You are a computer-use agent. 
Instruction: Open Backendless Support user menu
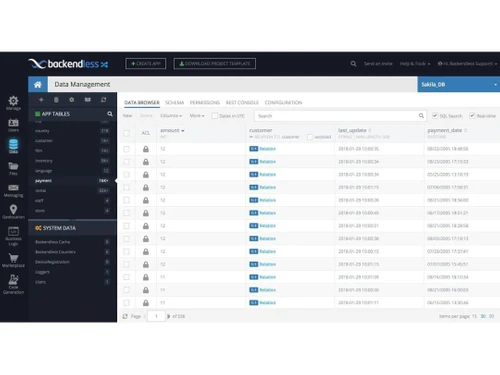(x=467, y=64)
